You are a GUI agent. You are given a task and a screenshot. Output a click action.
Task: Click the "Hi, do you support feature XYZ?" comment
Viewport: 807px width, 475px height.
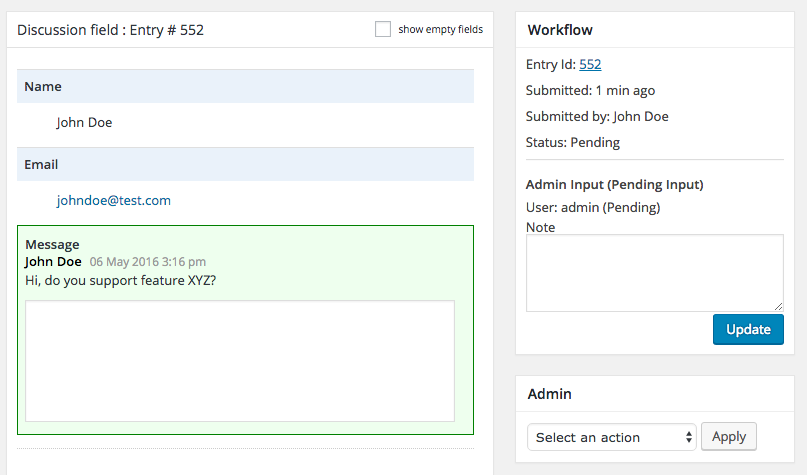pyautogui.click(x=120, y=280)
